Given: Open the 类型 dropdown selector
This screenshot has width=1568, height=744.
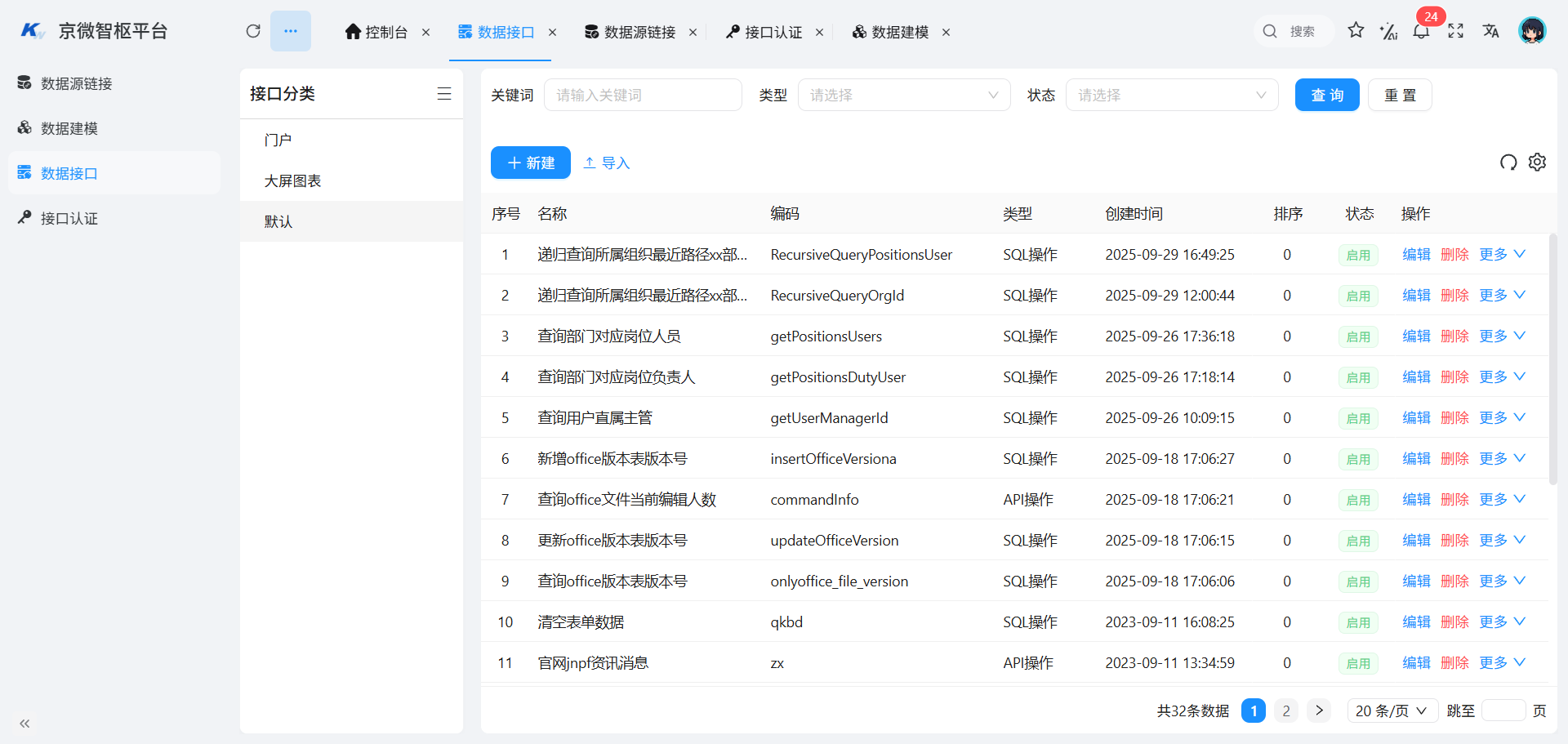Looking at the screenshot, I should click(x=904, y=95).
